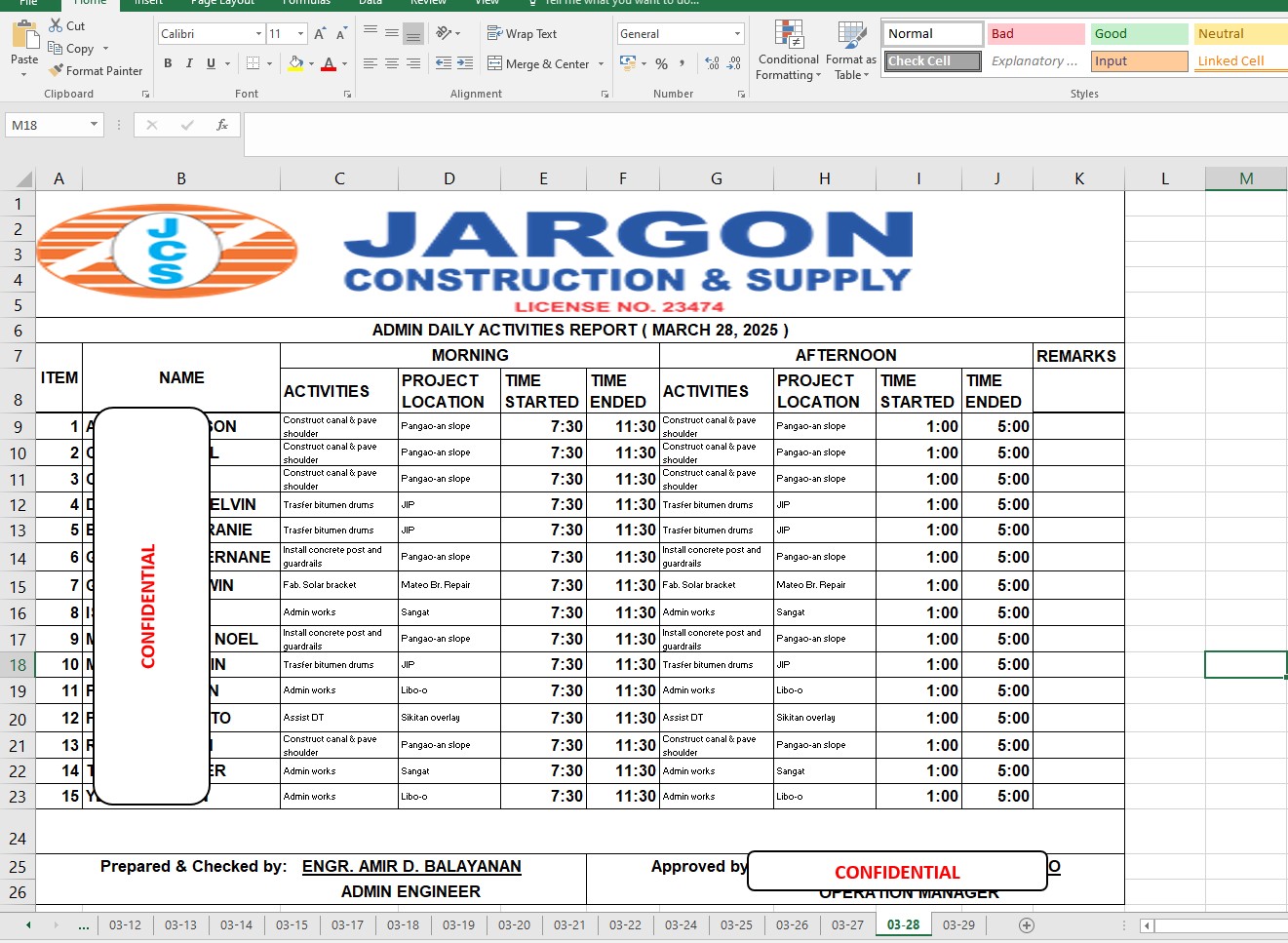The width and height of the screenshot is (1288, 943).
Task: Apply the yellow fill color bucket
Action: [296, 63]
